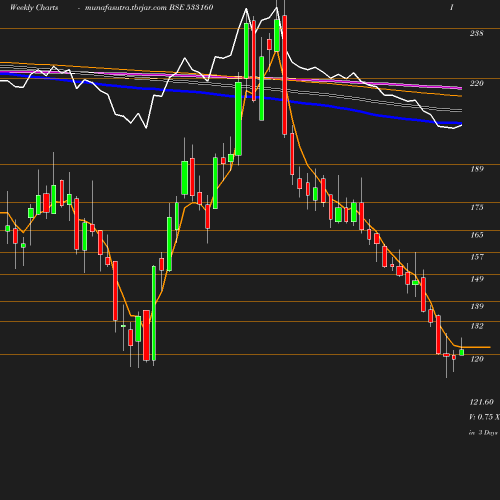The width and height of the screenshot is (500, 500).
Task: Click the 165 price axis label
Action: 477,235
